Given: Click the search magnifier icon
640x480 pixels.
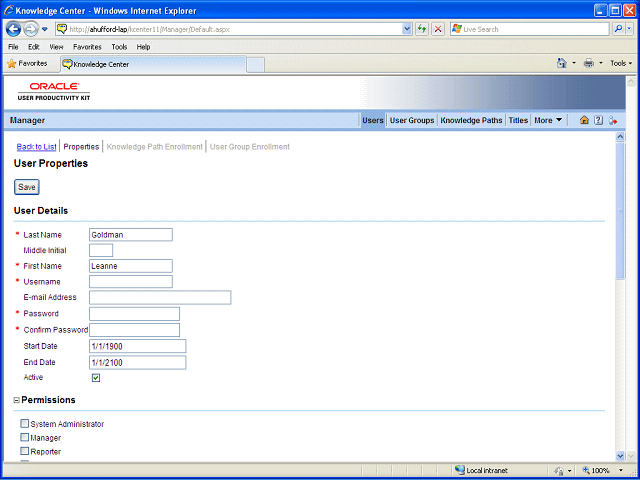Looking at the screenshot, I should pyautogui.click(x=618, y=29).
